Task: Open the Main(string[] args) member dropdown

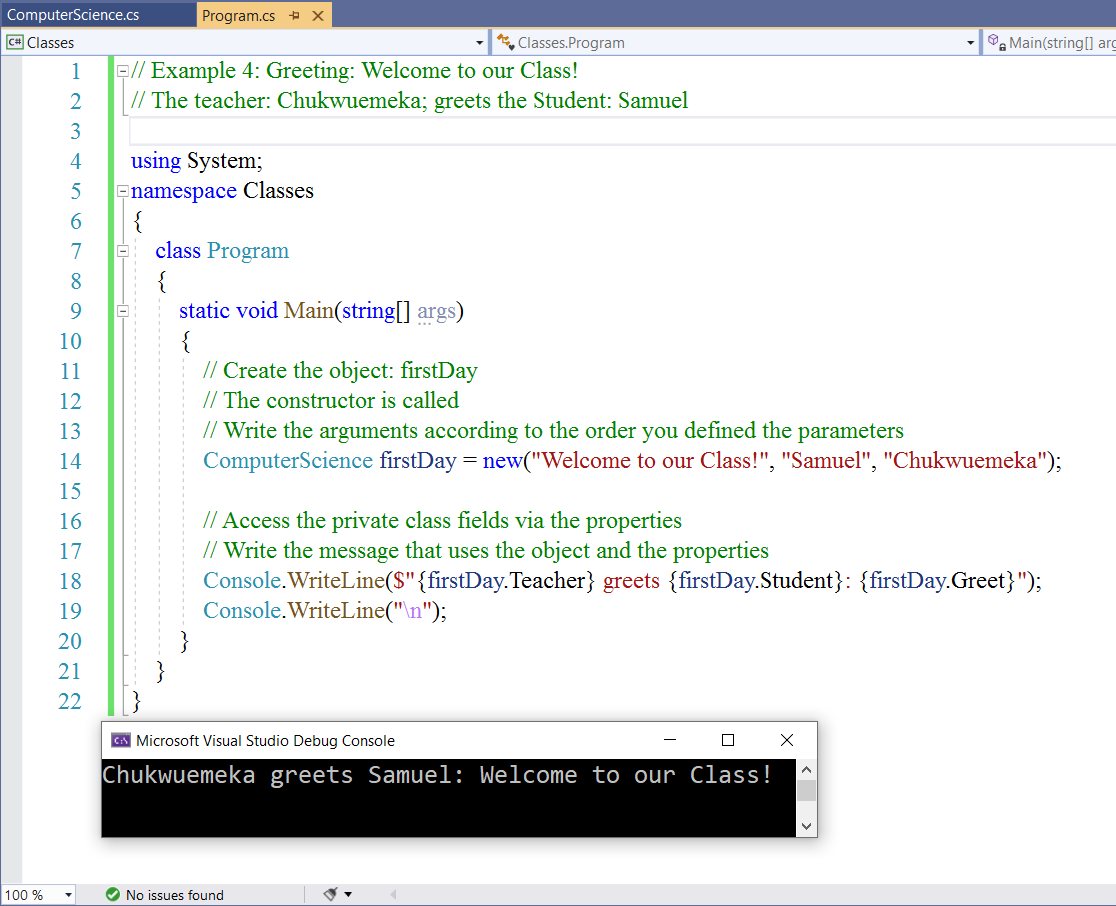Action: click(x=1050, y=43)
